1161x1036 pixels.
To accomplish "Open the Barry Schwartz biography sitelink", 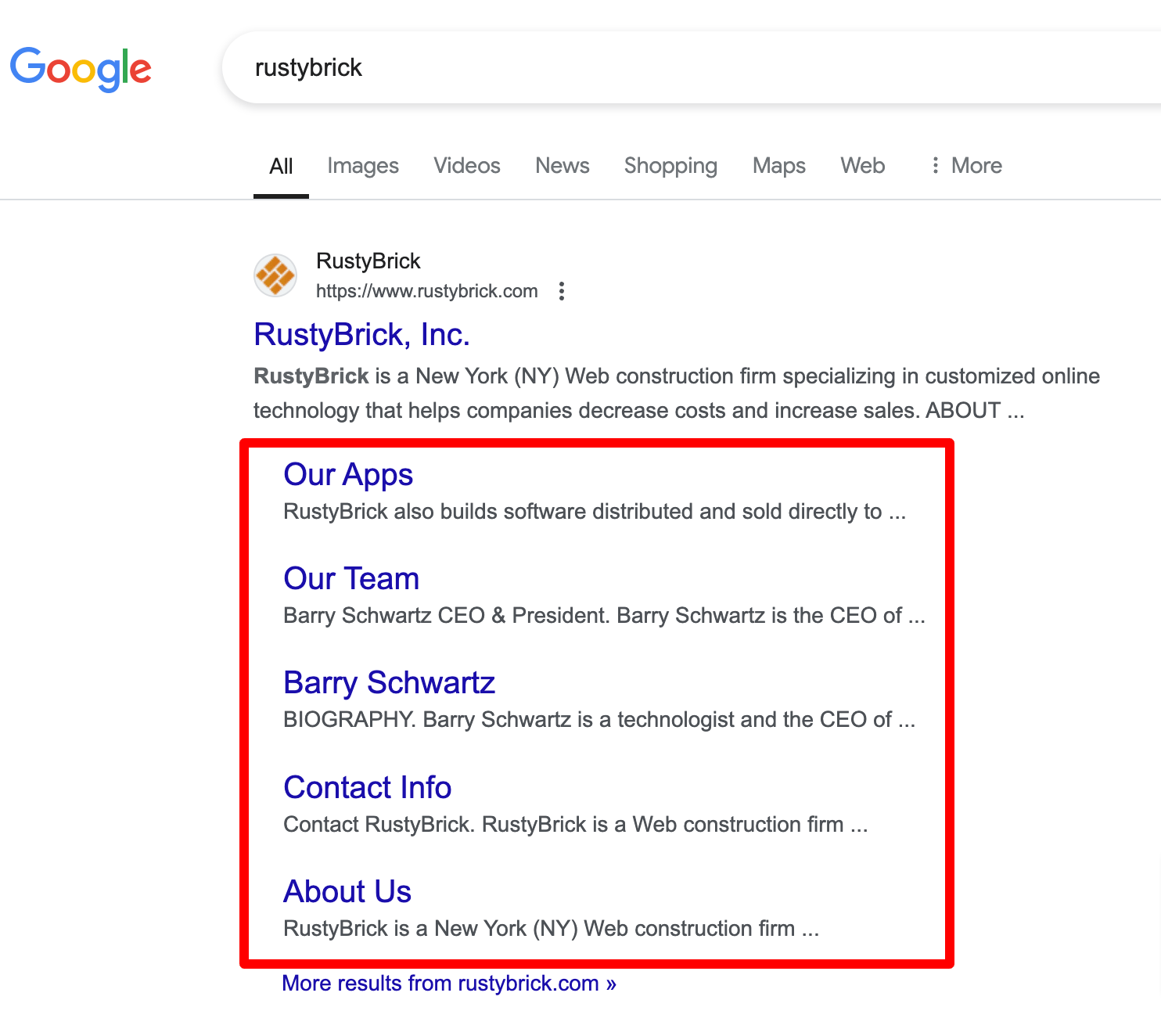I will (x=389, y=682).
